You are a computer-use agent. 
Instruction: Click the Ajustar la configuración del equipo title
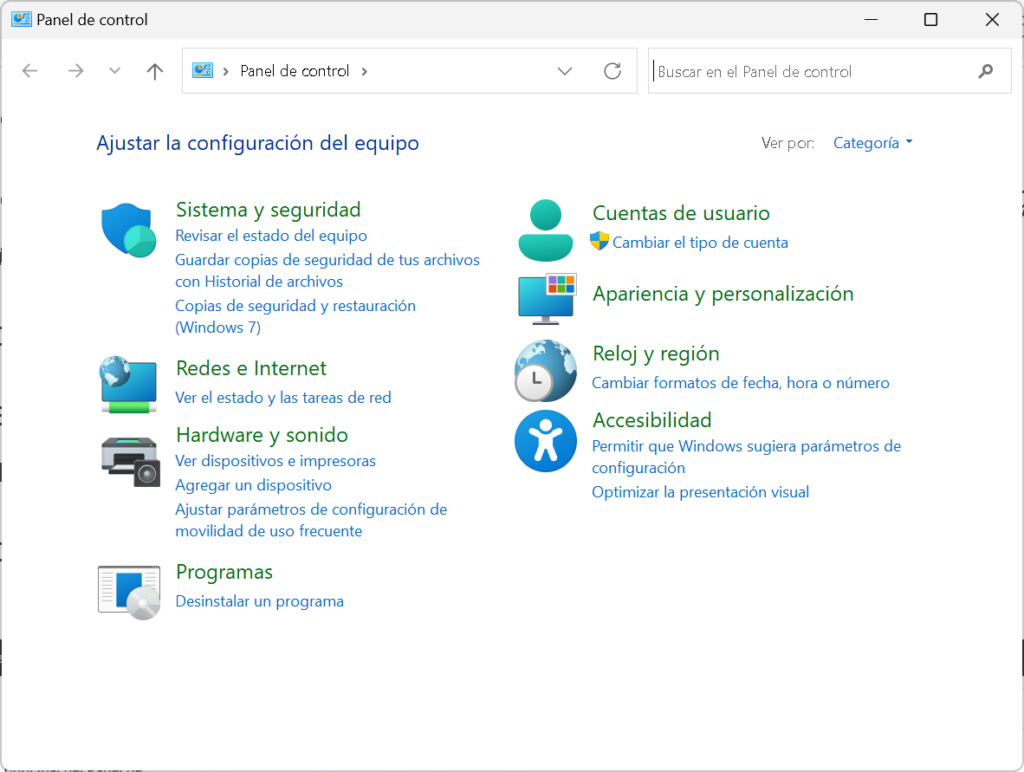pyautogui.click(x=258, y=142)
